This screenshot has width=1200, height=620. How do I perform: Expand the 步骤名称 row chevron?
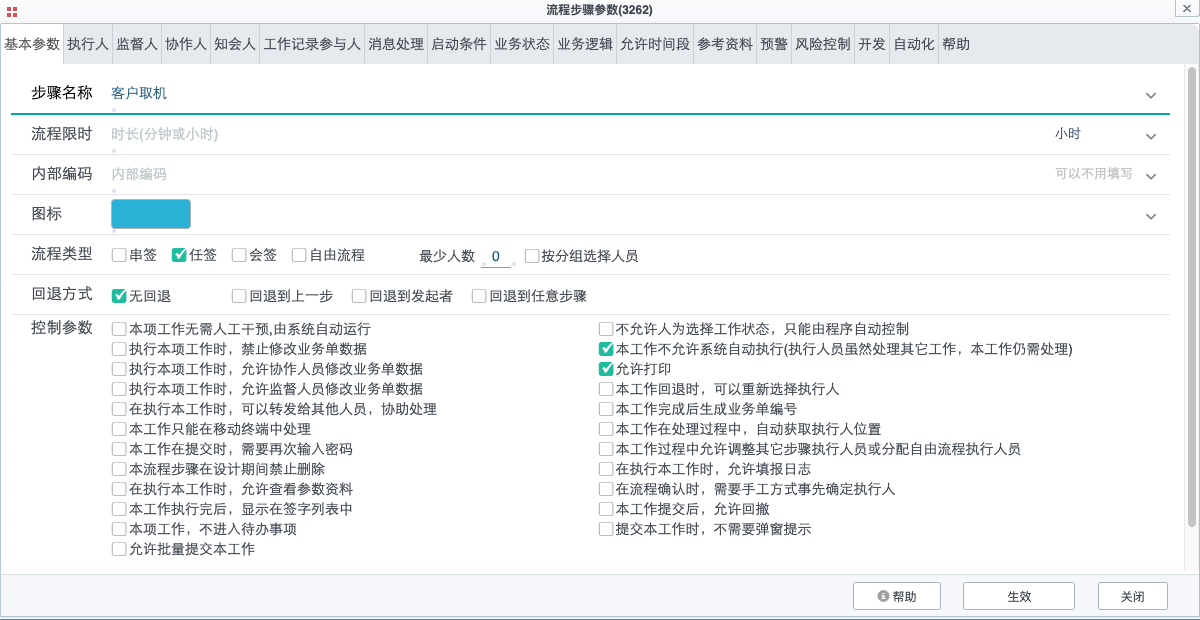click(x=1150, y=95)
